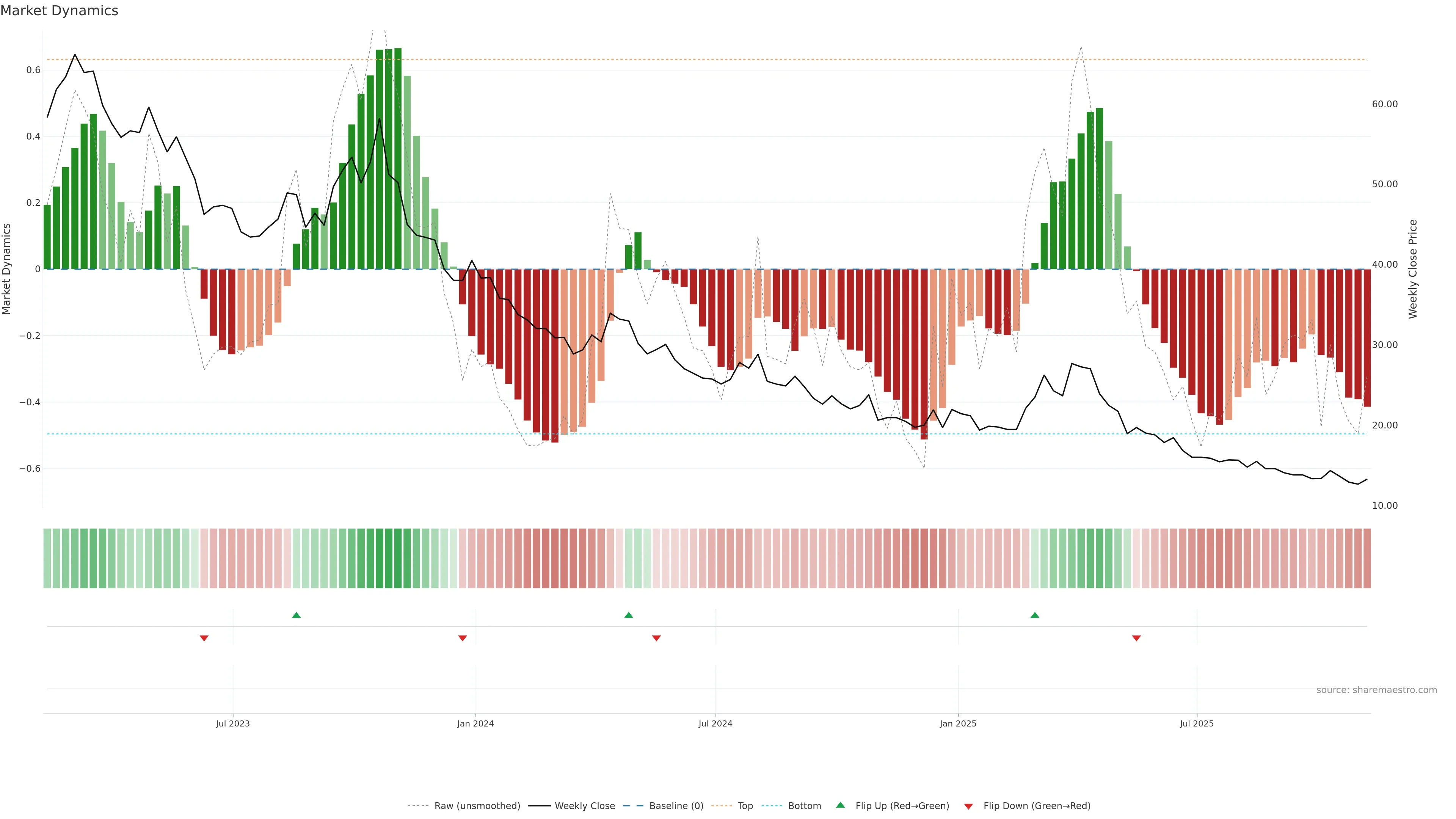The width and height of the screenshot is (1456, 819).
Task: Toggle the Weekly Close legend entry
Action: pos(584,806)
